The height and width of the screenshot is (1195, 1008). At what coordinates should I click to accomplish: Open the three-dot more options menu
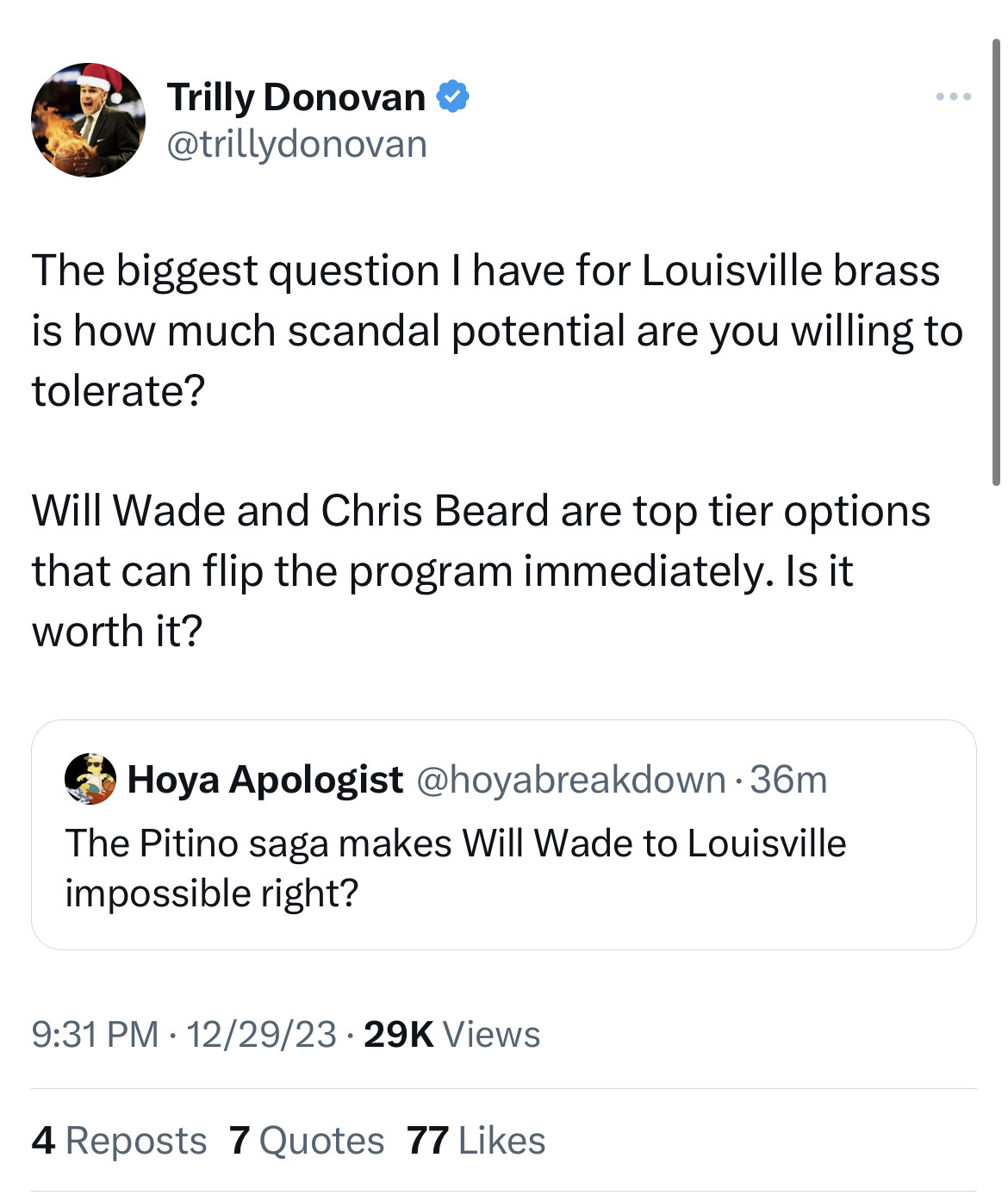coord(954,96)
